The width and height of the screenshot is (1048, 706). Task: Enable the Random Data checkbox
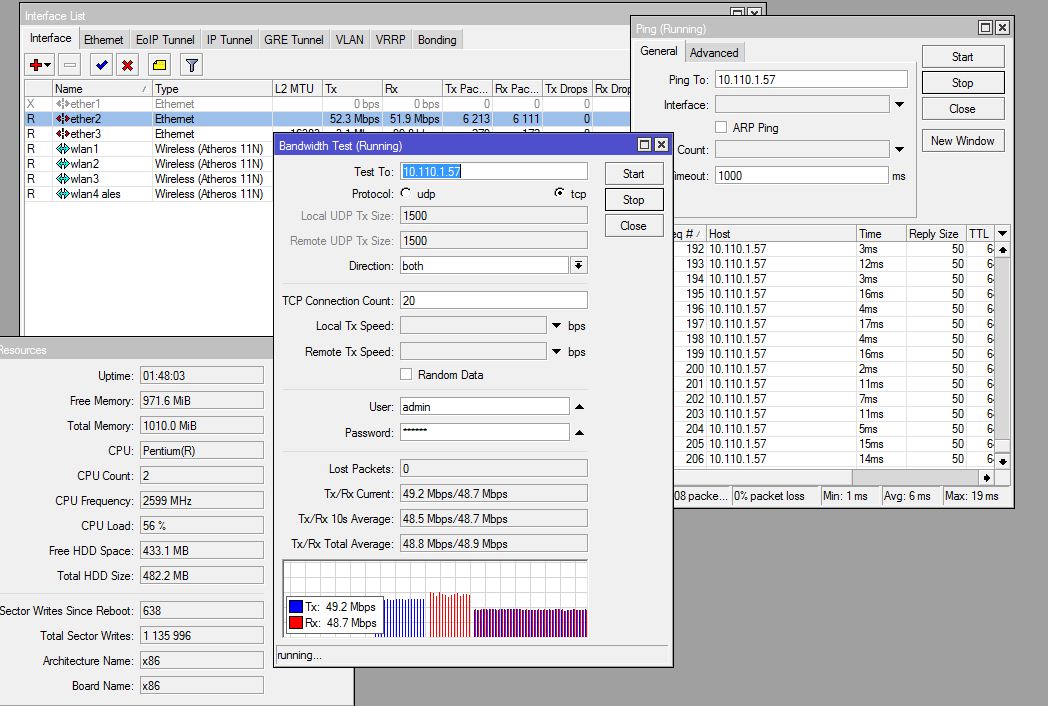(x=406, y=374)
